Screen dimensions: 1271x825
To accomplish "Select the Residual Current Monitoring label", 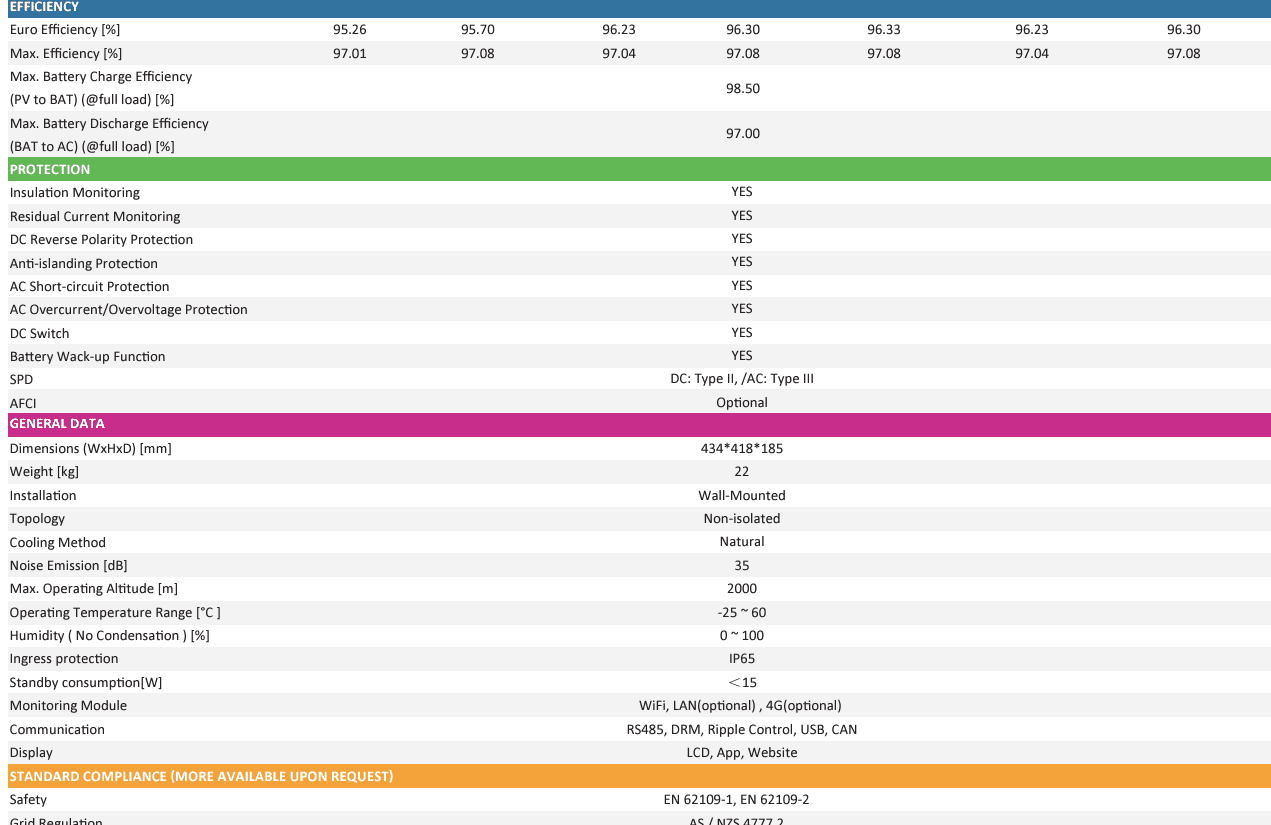I will click(x=95, y=216).
